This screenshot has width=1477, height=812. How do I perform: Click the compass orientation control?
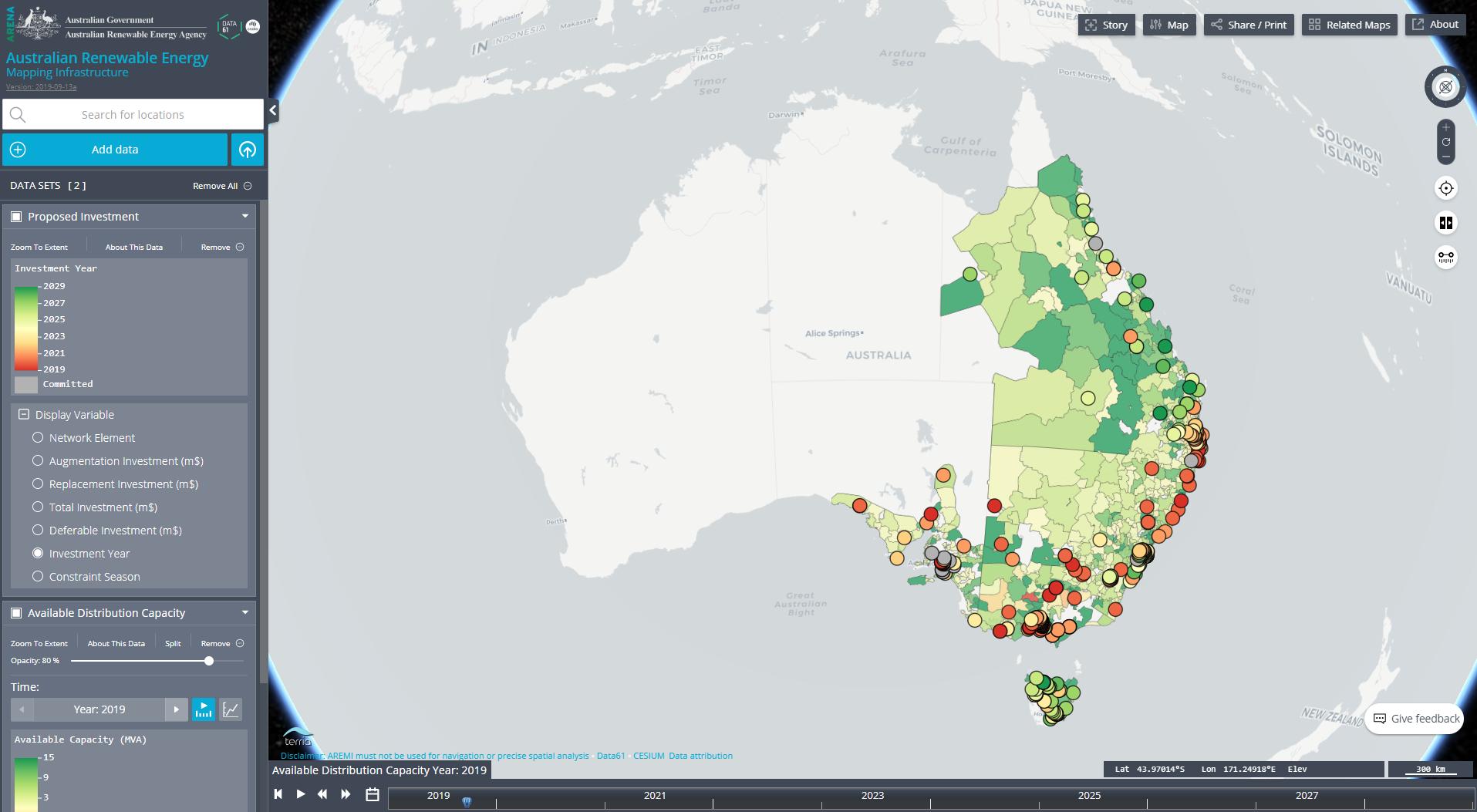[x=1445, y=86]
